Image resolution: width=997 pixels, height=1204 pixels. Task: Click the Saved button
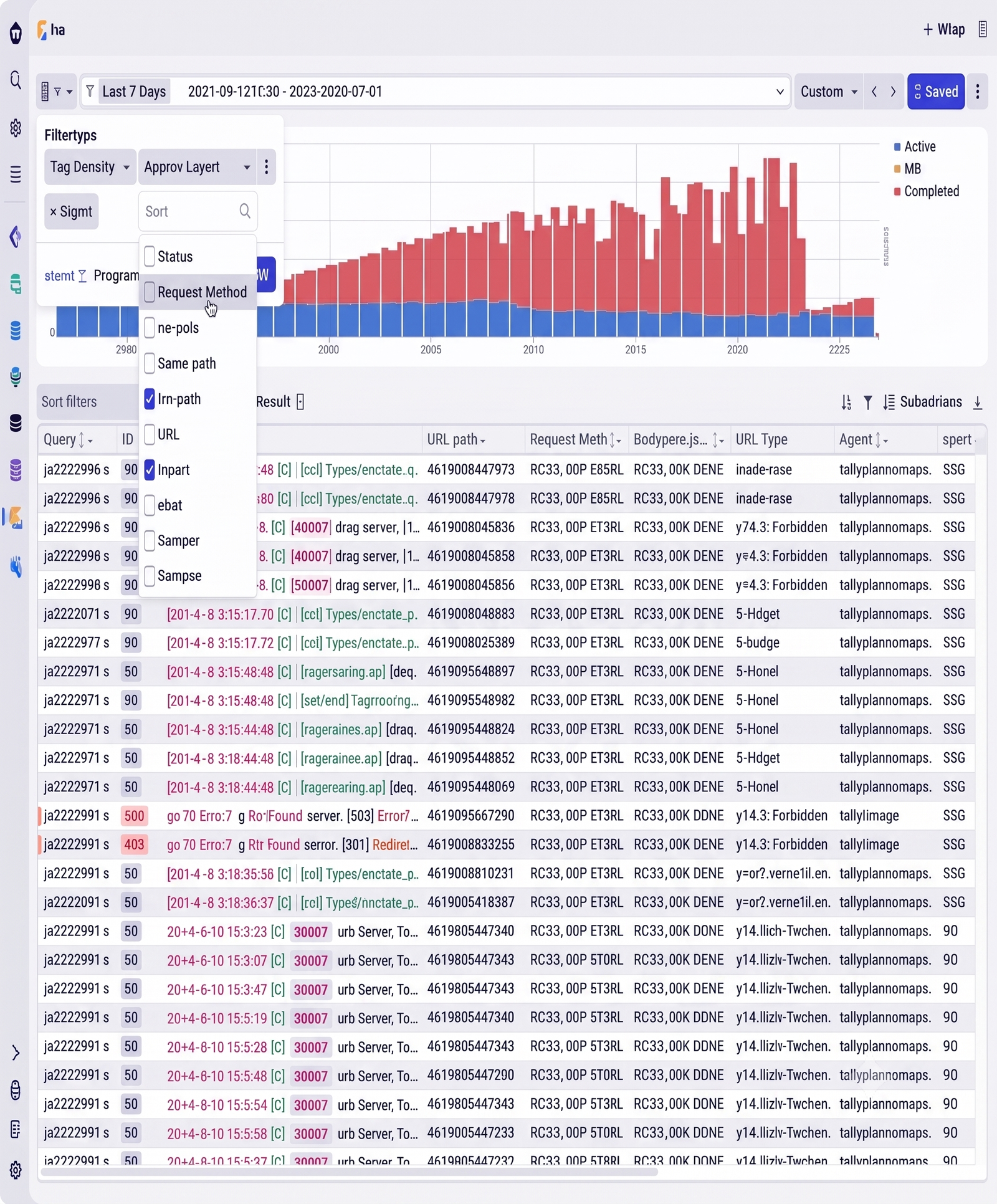[x=936, y=92]
